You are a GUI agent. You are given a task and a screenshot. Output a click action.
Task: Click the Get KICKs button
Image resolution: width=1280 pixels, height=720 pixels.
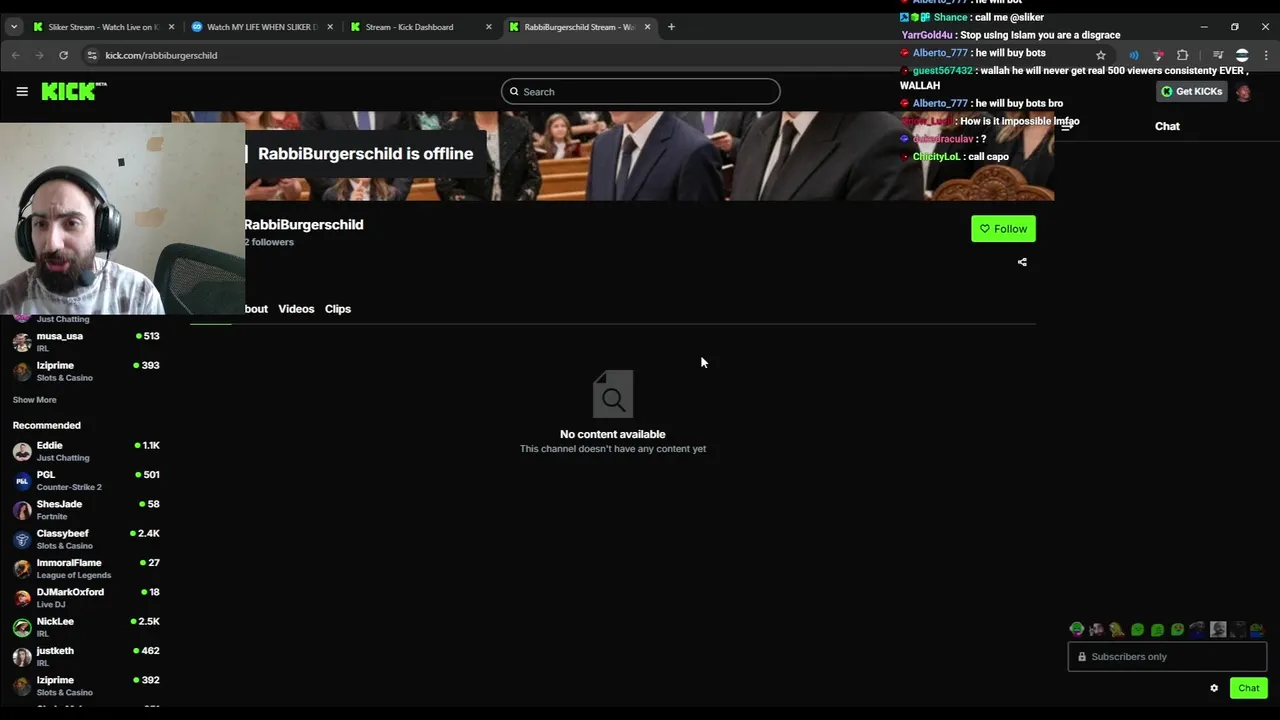1191,91
